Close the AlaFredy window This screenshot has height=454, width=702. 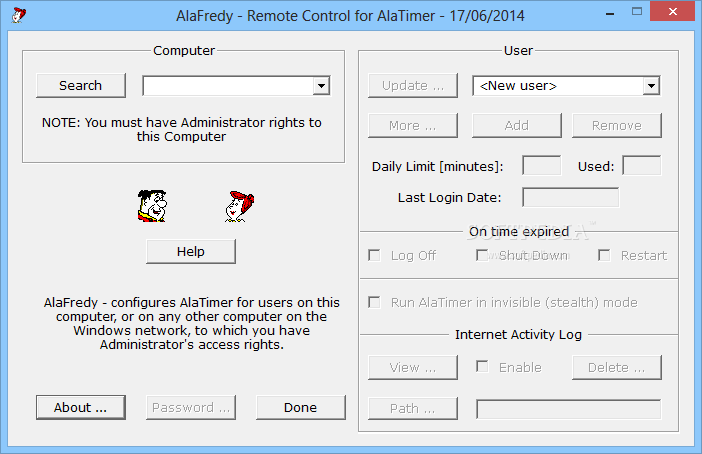[672, 12]
